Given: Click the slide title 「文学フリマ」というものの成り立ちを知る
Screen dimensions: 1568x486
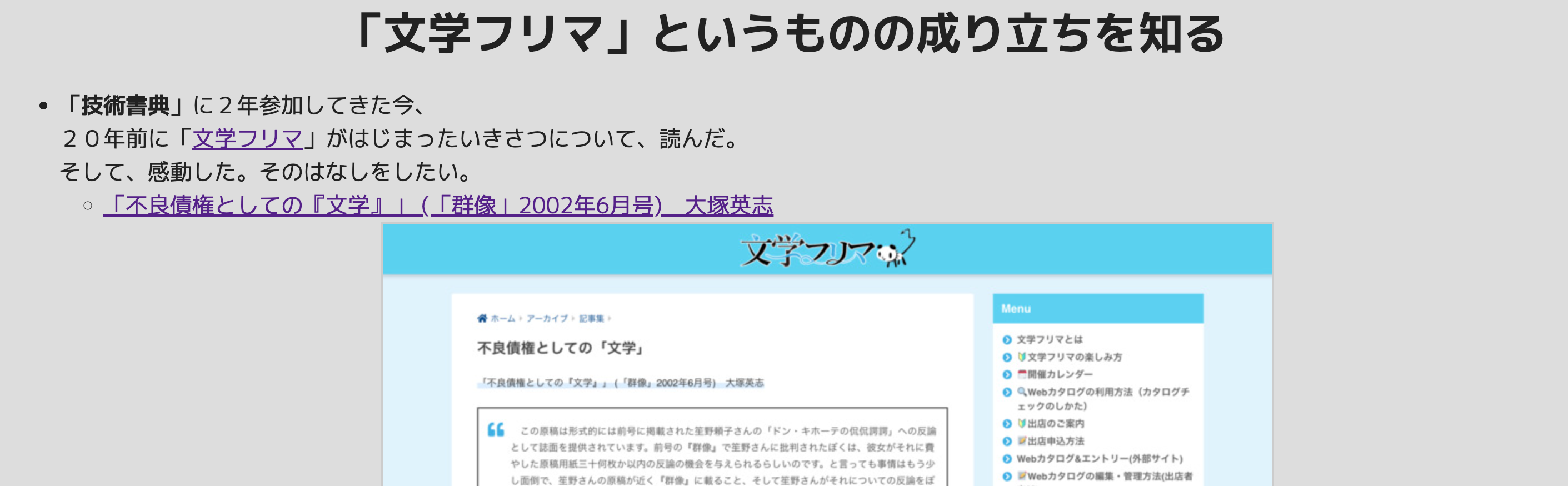Looking at the screenshot, I should pos(788,33).
